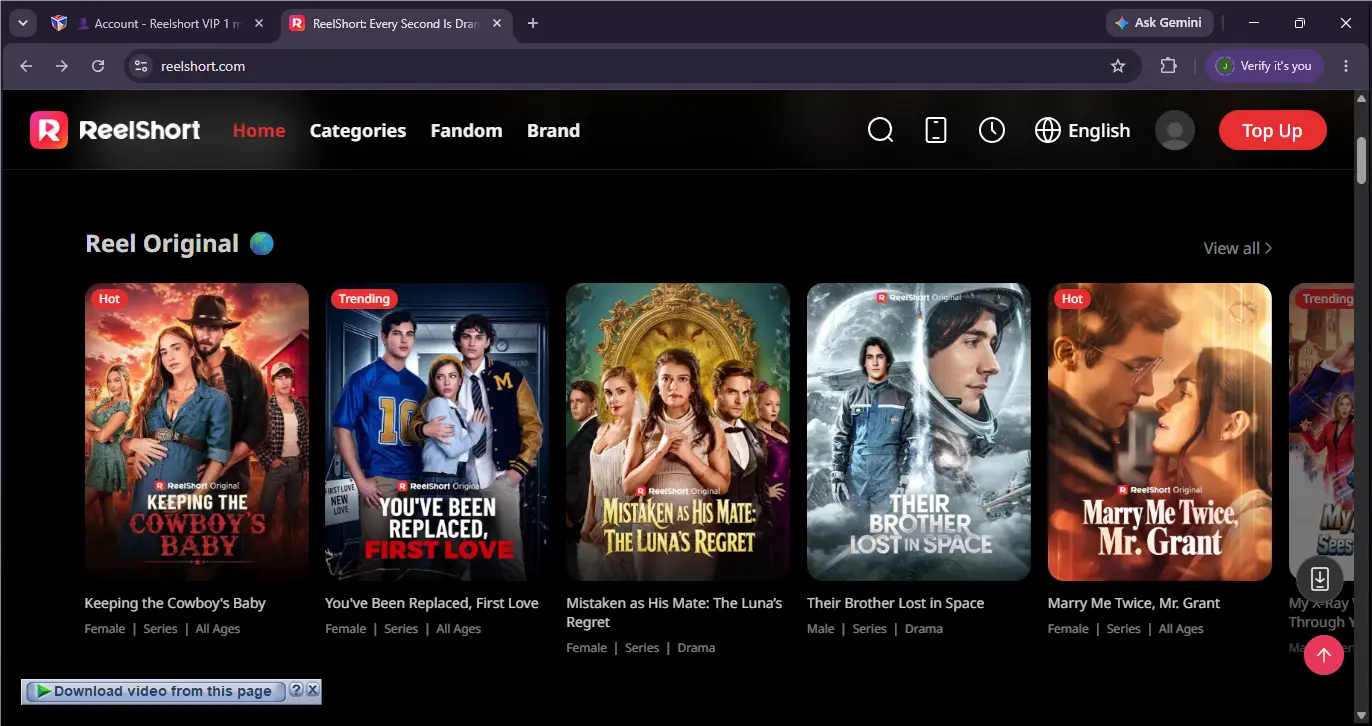This screenshot has height=726, width=1372.
Task: Click the help question mark on download bar
Action: pos(296,690)
